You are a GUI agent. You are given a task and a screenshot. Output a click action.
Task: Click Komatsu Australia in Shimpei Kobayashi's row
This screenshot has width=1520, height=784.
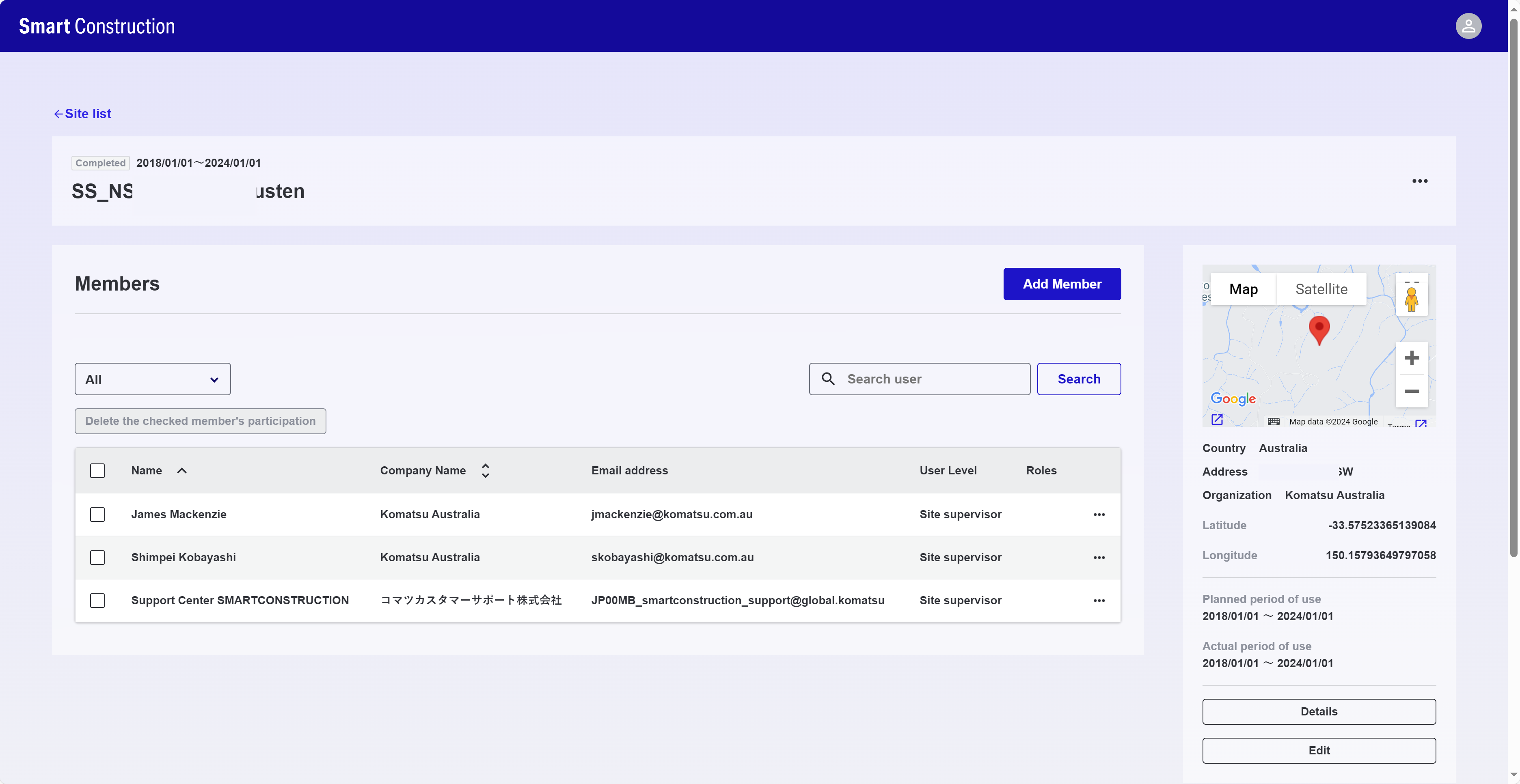(x=430, y=558)
